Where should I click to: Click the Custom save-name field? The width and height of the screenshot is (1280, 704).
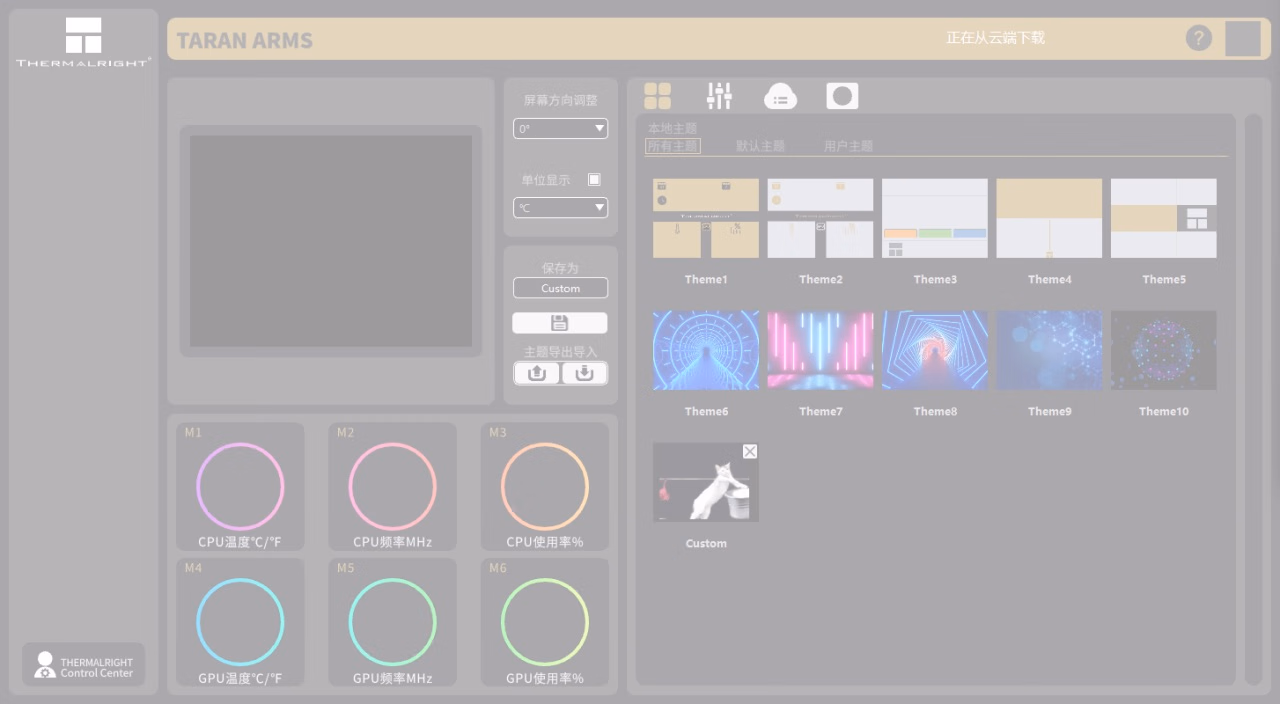560,288
